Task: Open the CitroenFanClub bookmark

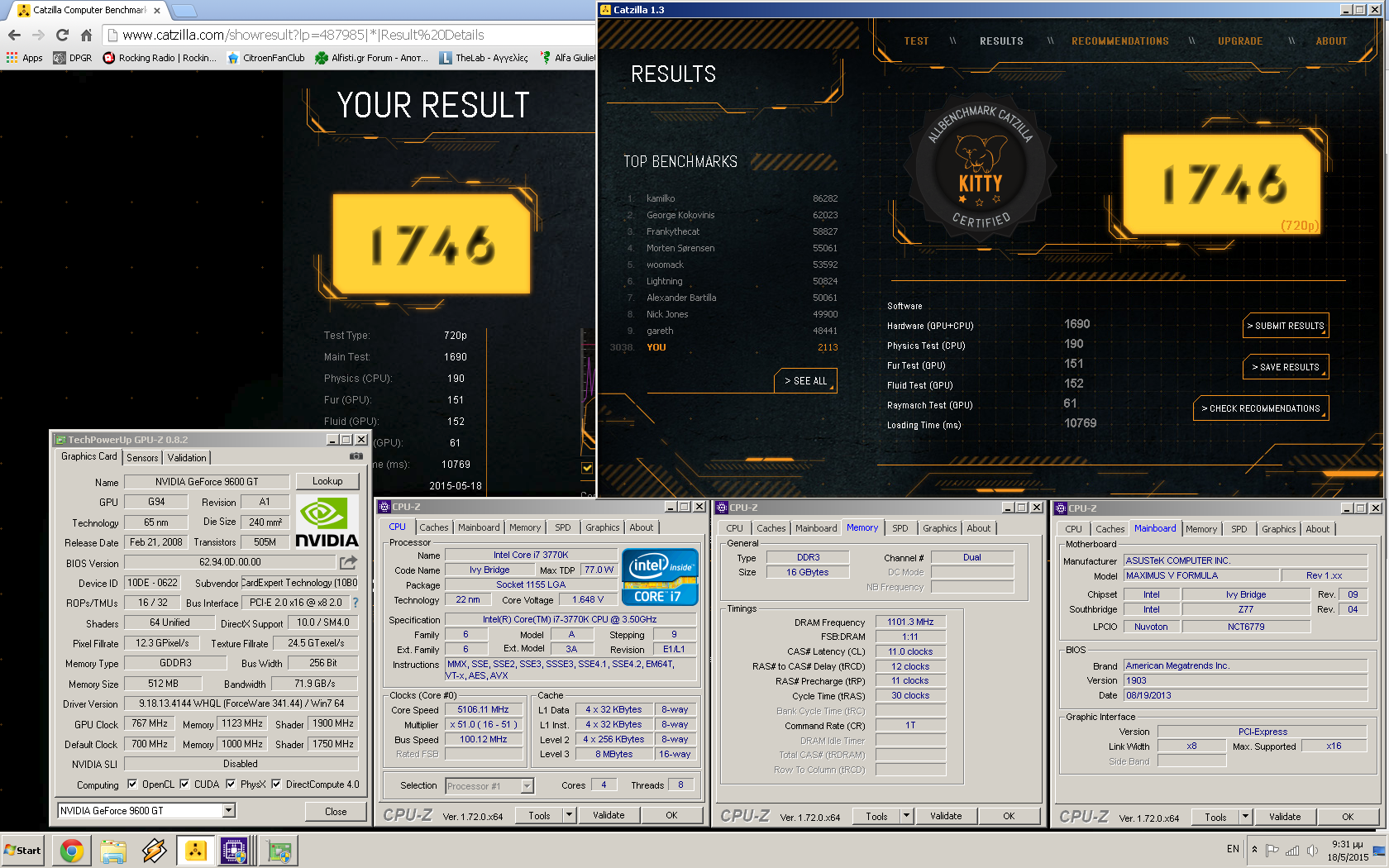Action: point(266,58)
